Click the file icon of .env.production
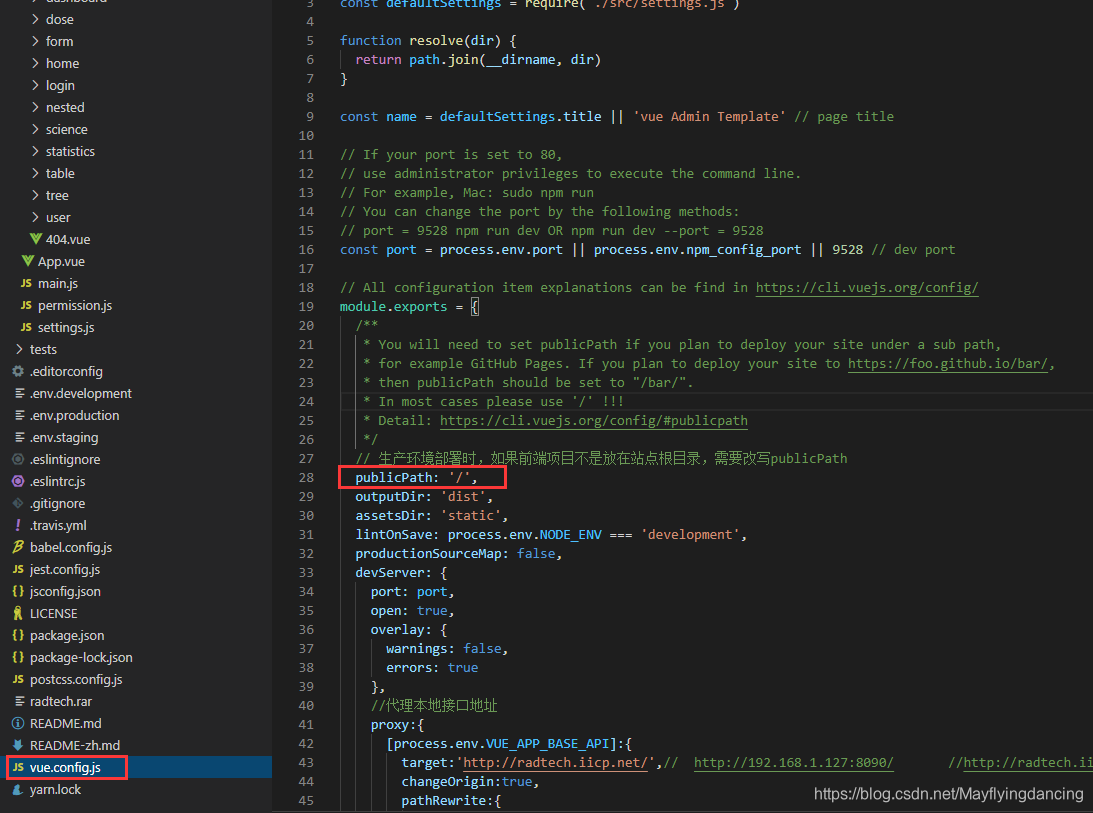1093x813 pixels. point(19,416)
